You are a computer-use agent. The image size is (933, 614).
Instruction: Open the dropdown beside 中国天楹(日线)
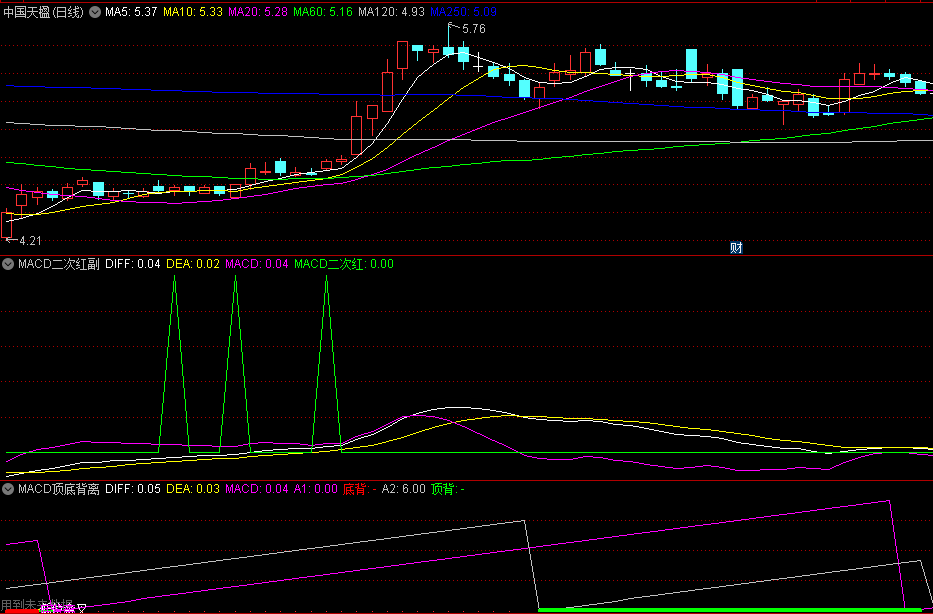(x=95, y=12)
